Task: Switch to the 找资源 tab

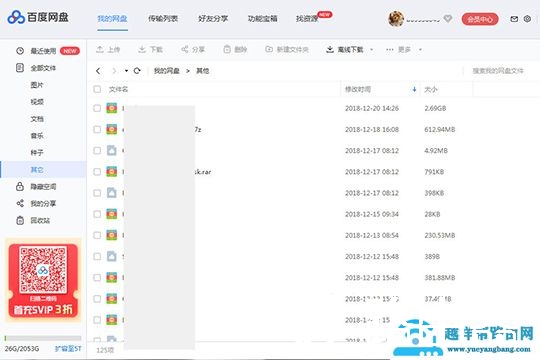Action: 307,19
